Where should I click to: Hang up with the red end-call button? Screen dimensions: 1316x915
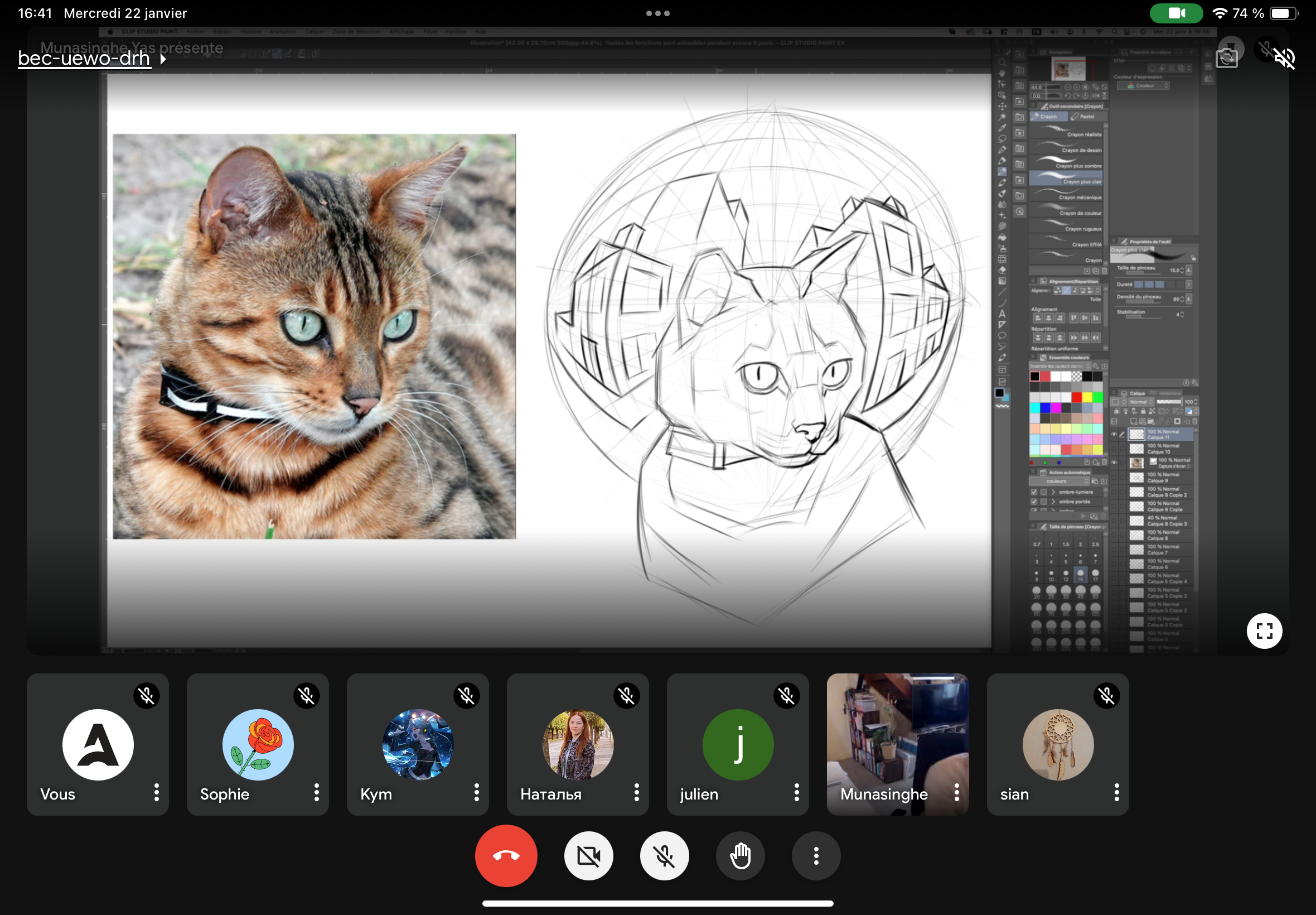tap(506, 855)
